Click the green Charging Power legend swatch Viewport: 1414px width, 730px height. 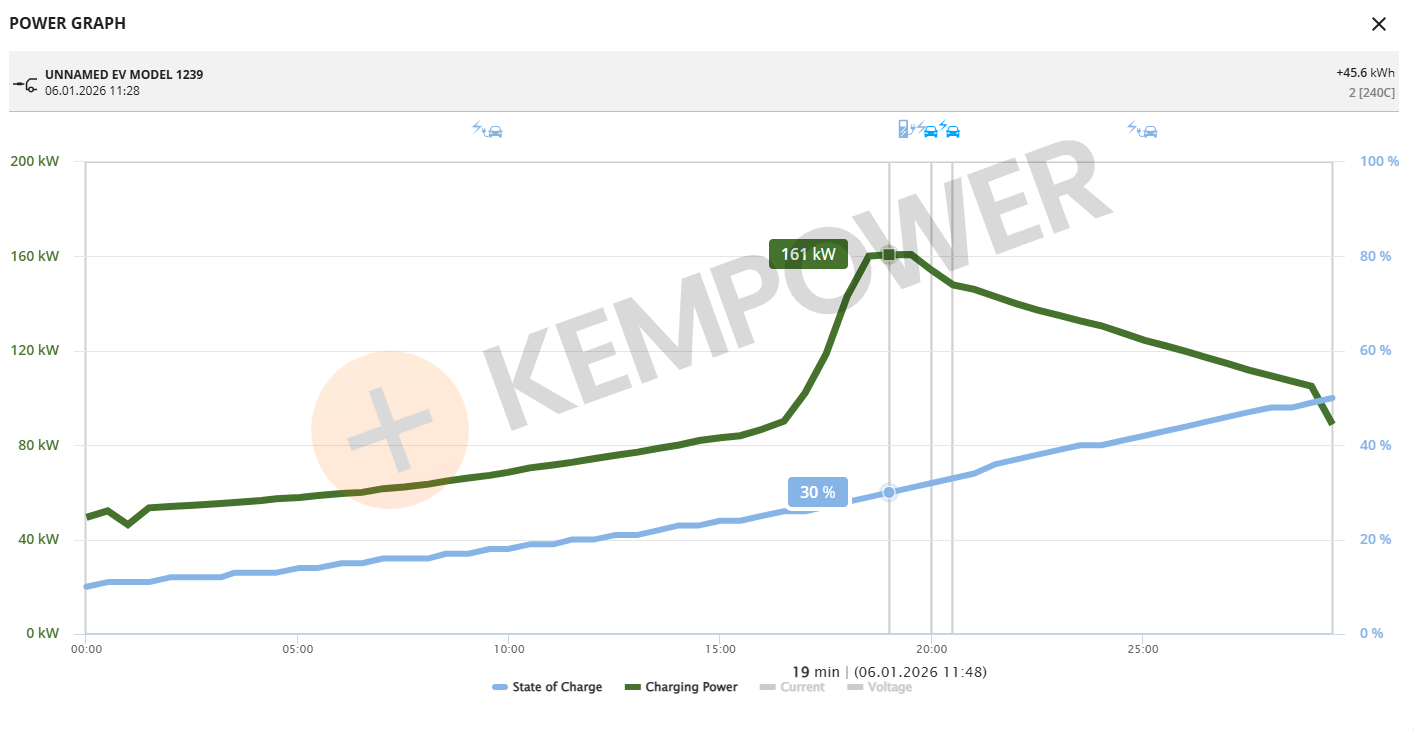[x=632, y=687]
